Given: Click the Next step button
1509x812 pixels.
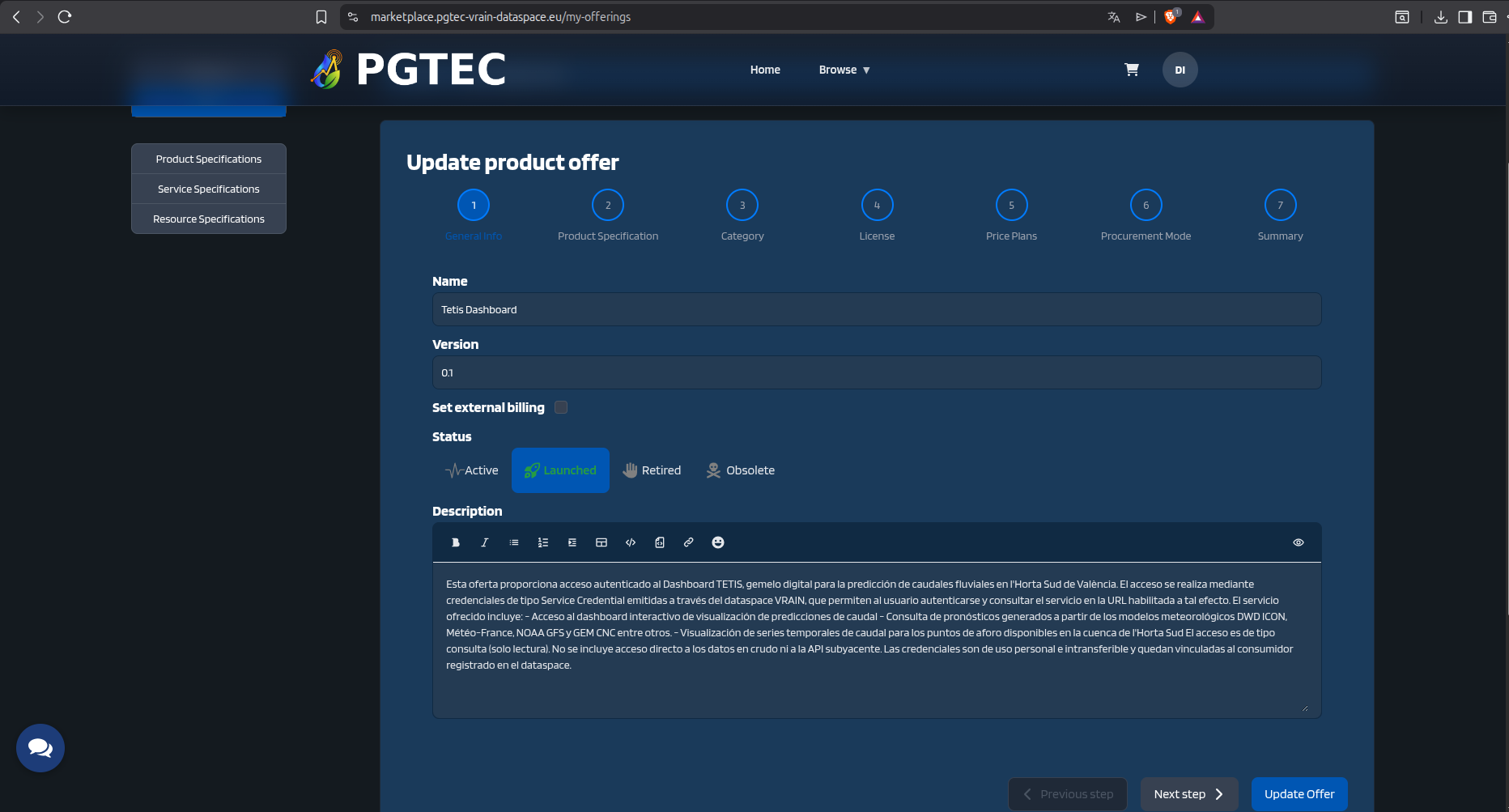Looking at the screenshot, I should 1188,794.
